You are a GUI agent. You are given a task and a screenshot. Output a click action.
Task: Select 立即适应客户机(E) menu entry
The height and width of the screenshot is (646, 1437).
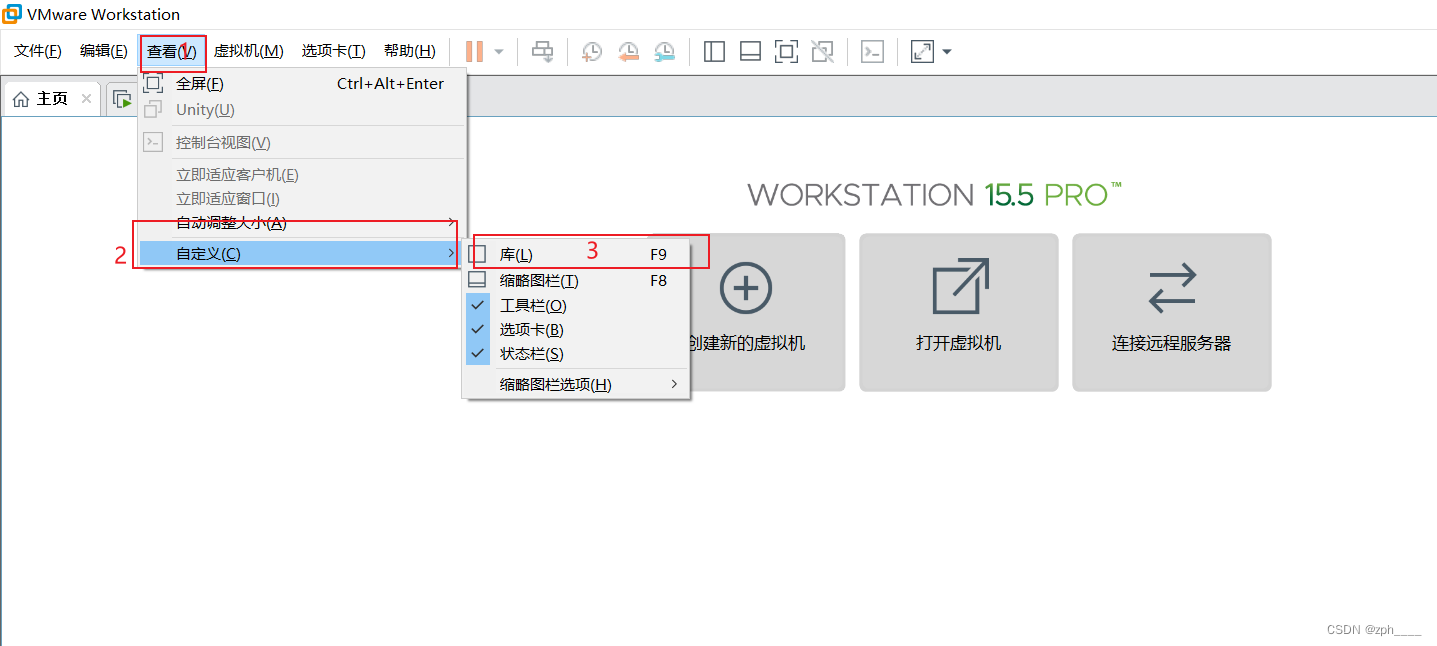tap(302, 175)
